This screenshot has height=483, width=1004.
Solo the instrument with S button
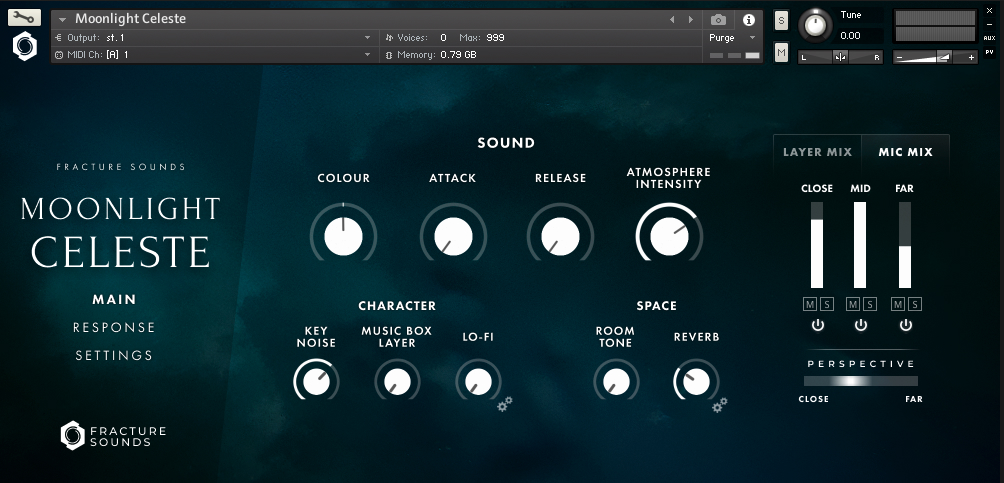click(x=781, y=20)
